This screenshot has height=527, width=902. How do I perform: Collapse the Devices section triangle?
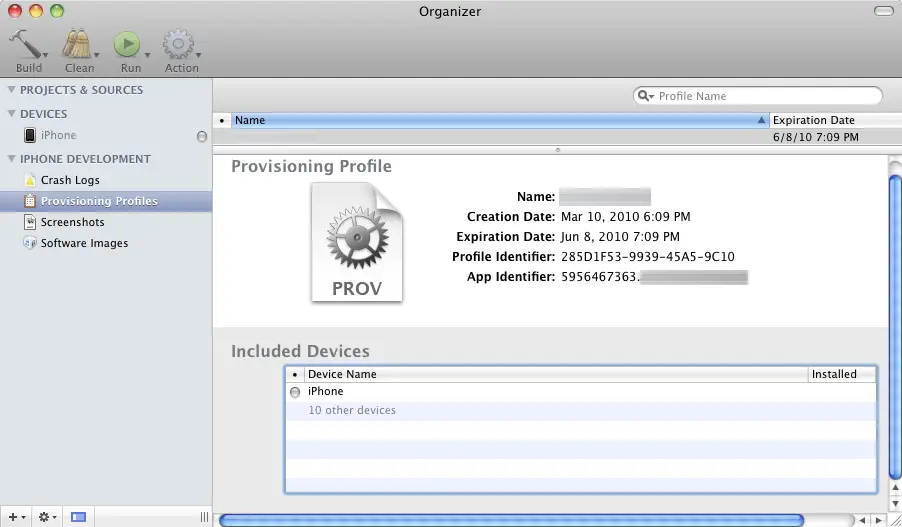pos(11,114)
